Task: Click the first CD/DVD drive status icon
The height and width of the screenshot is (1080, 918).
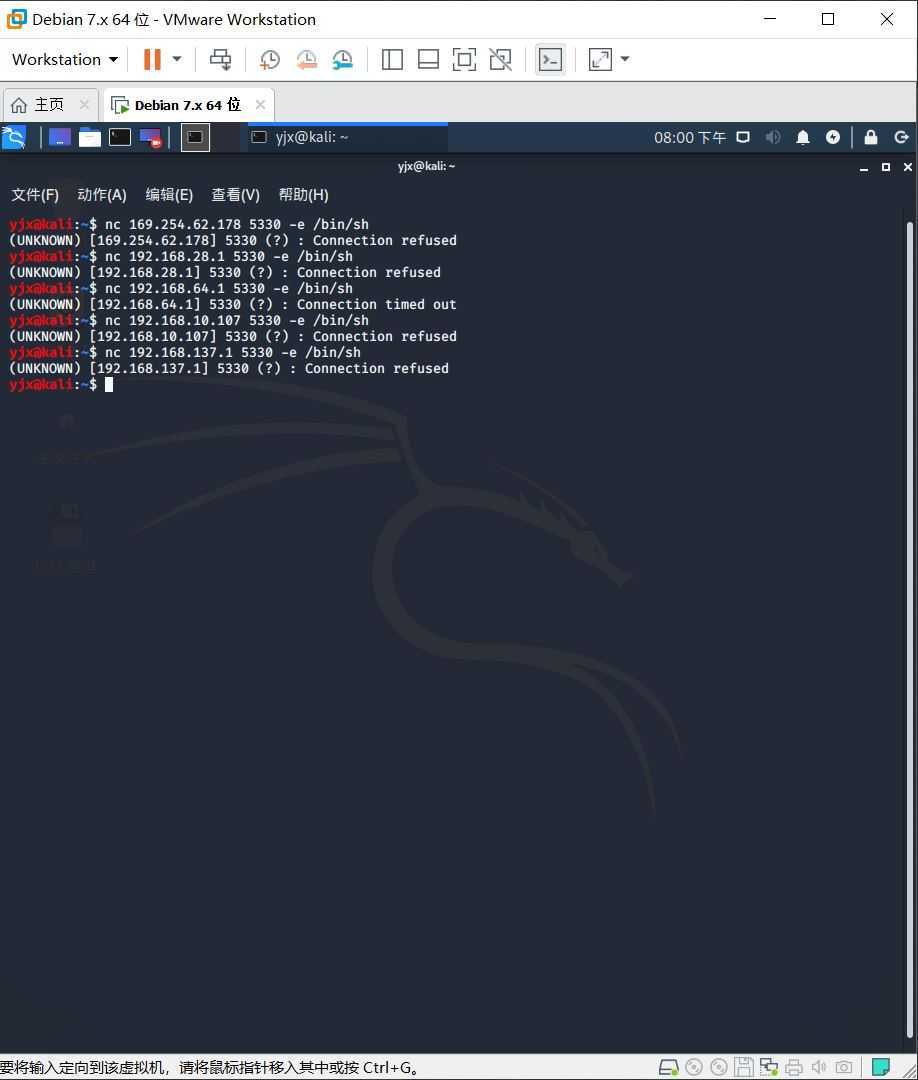Action: (694, 1068)
